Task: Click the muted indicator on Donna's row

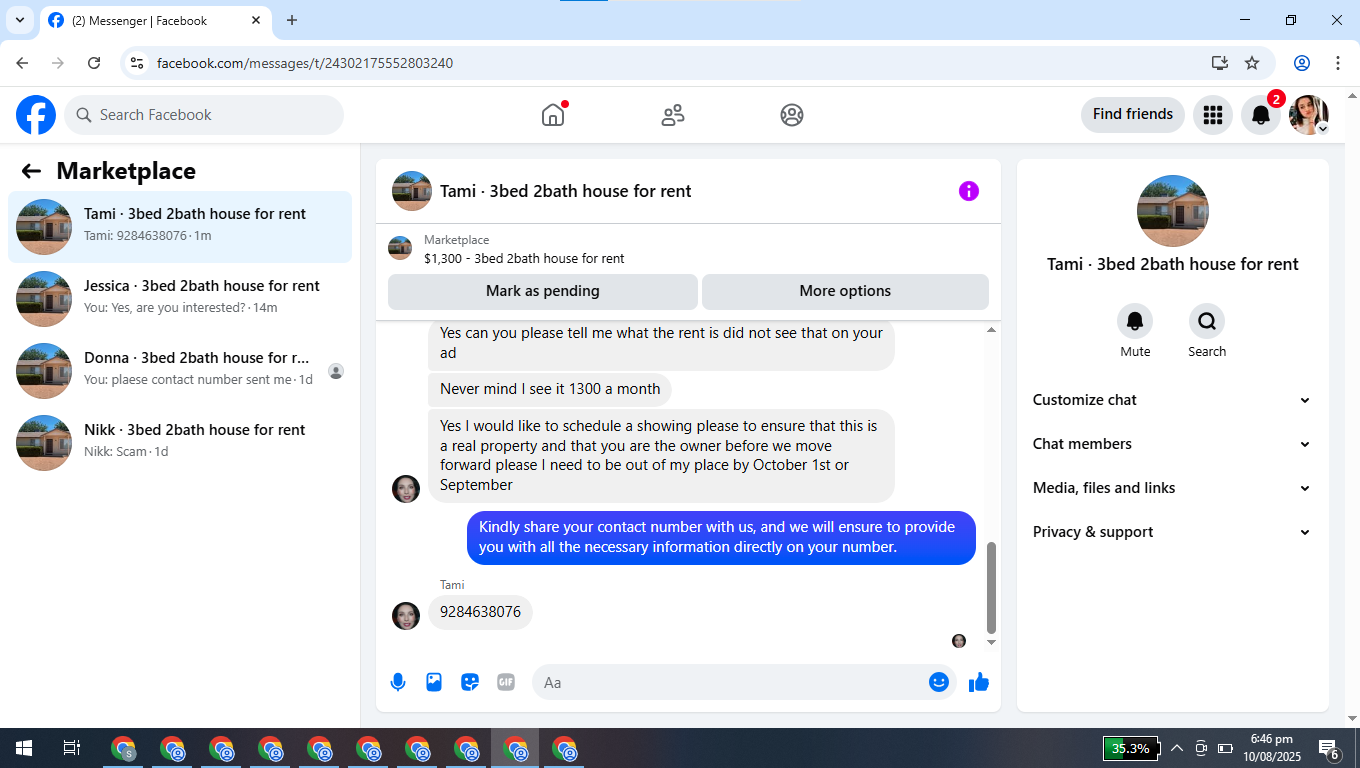Action: pos(336,371)
